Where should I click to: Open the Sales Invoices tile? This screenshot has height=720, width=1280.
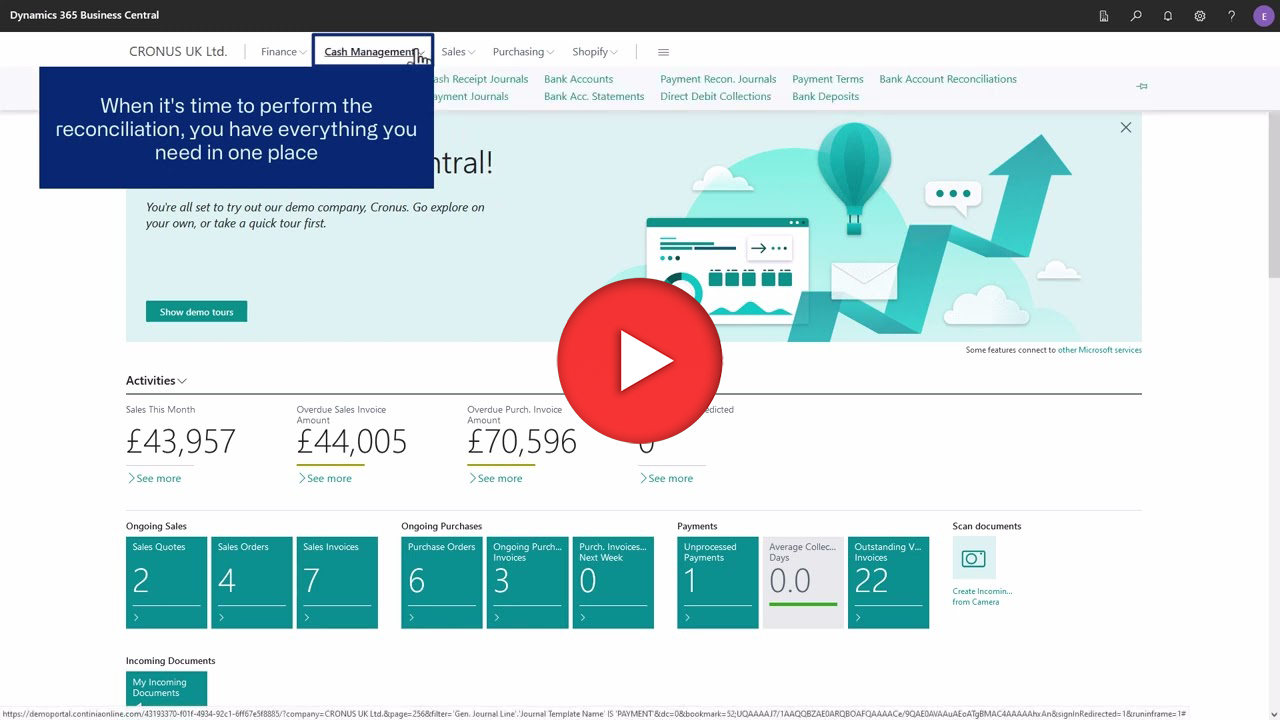(x=337, y=583)
